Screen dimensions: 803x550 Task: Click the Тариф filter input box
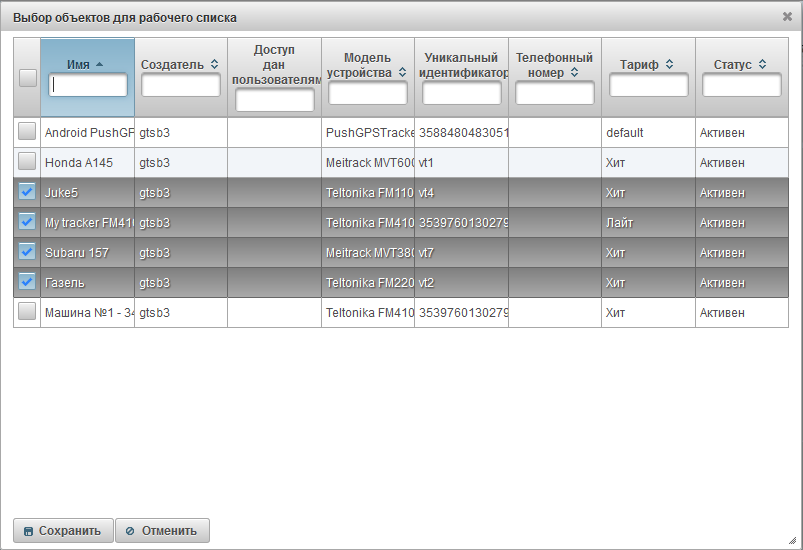click(649, 86)
